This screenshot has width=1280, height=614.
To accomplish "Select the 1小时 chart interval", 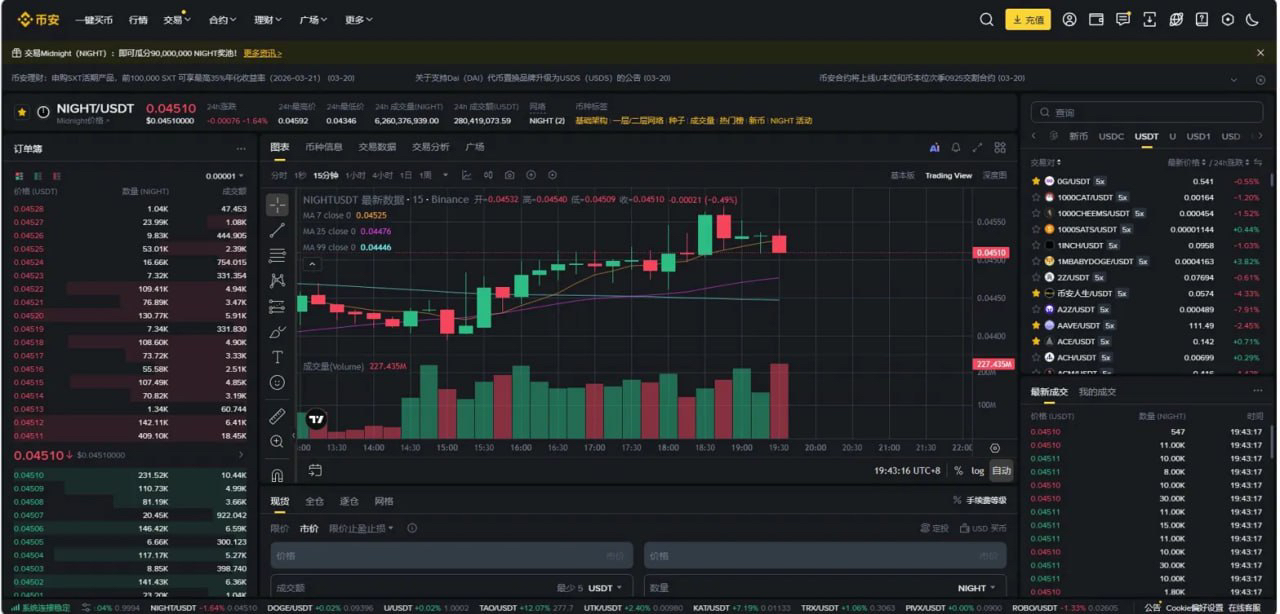I will (x=355, y=175).
